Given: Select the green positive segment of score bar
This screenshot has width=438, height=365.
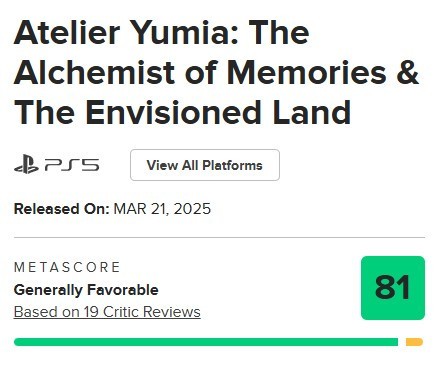Looking at the screenshot, I should pyautogui.click(x=206, y=342).
